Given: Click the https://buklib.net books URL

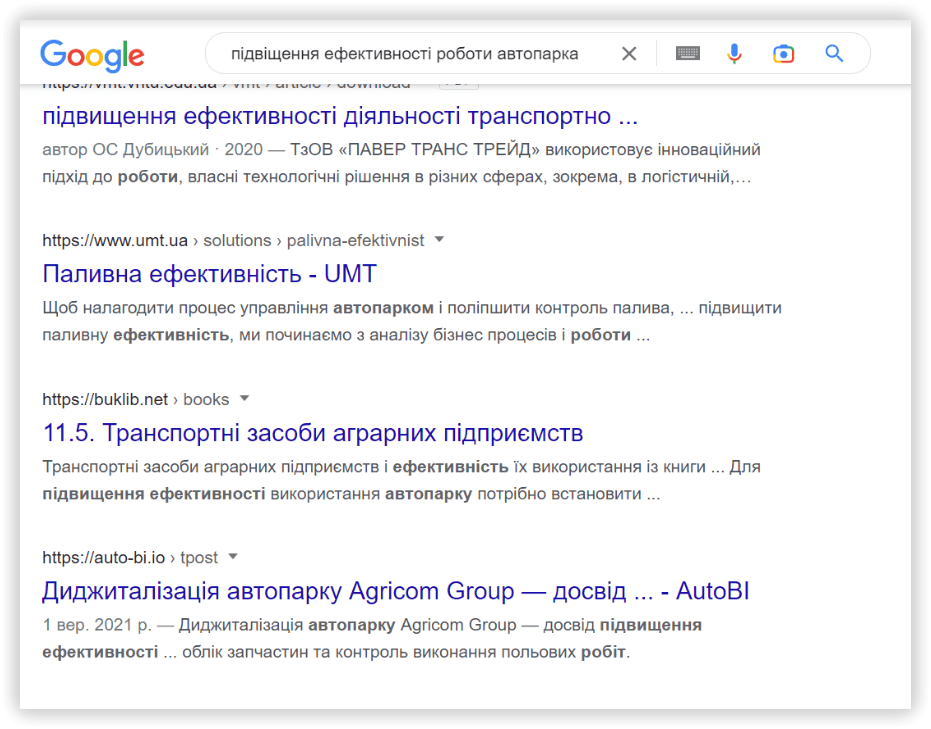Looking at the screenshot, I should point(135,400).
